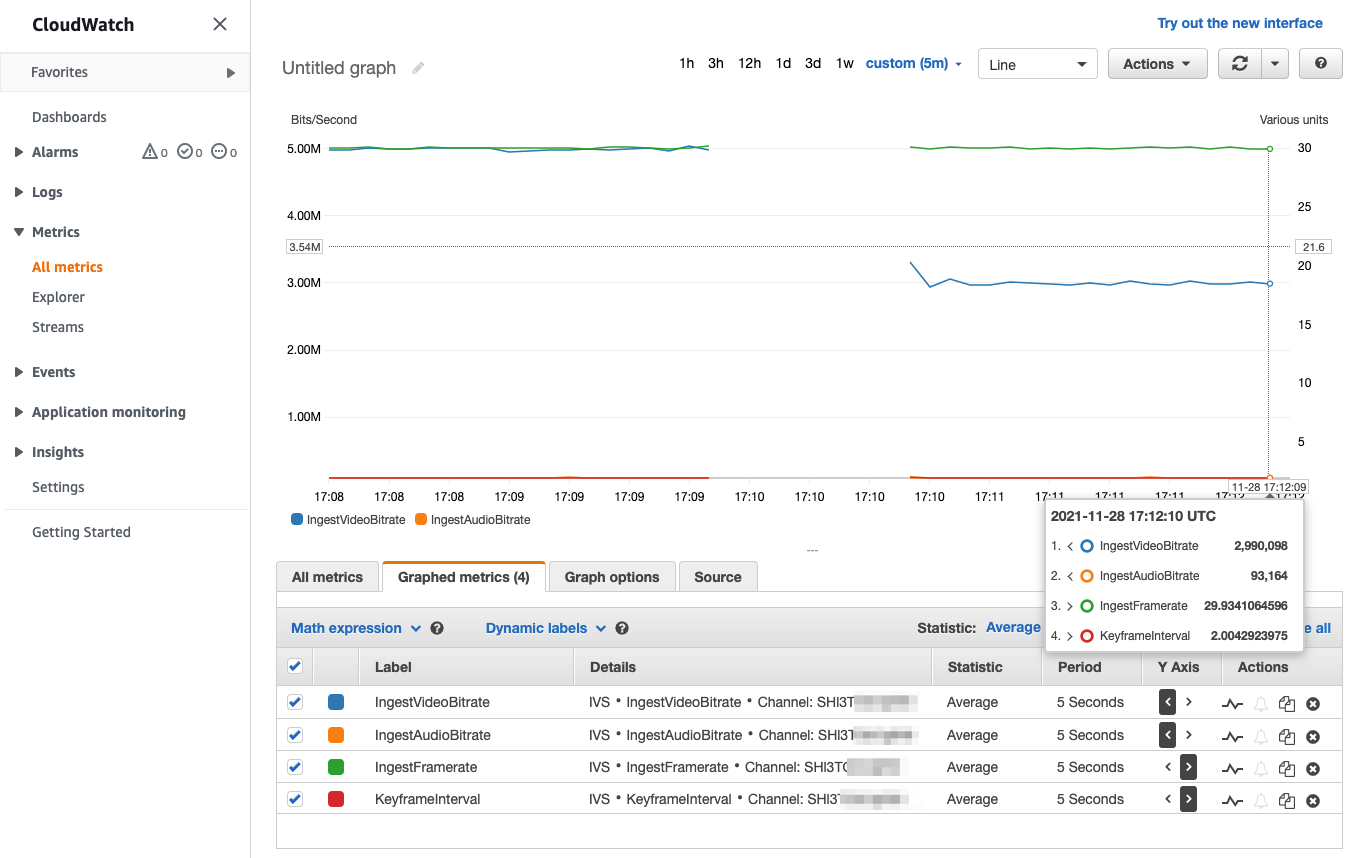Click the help icon beside Dynamic labels
The width and height of the screenshot is (1368, 858).
pyautogui.click(x=622, y=628)
